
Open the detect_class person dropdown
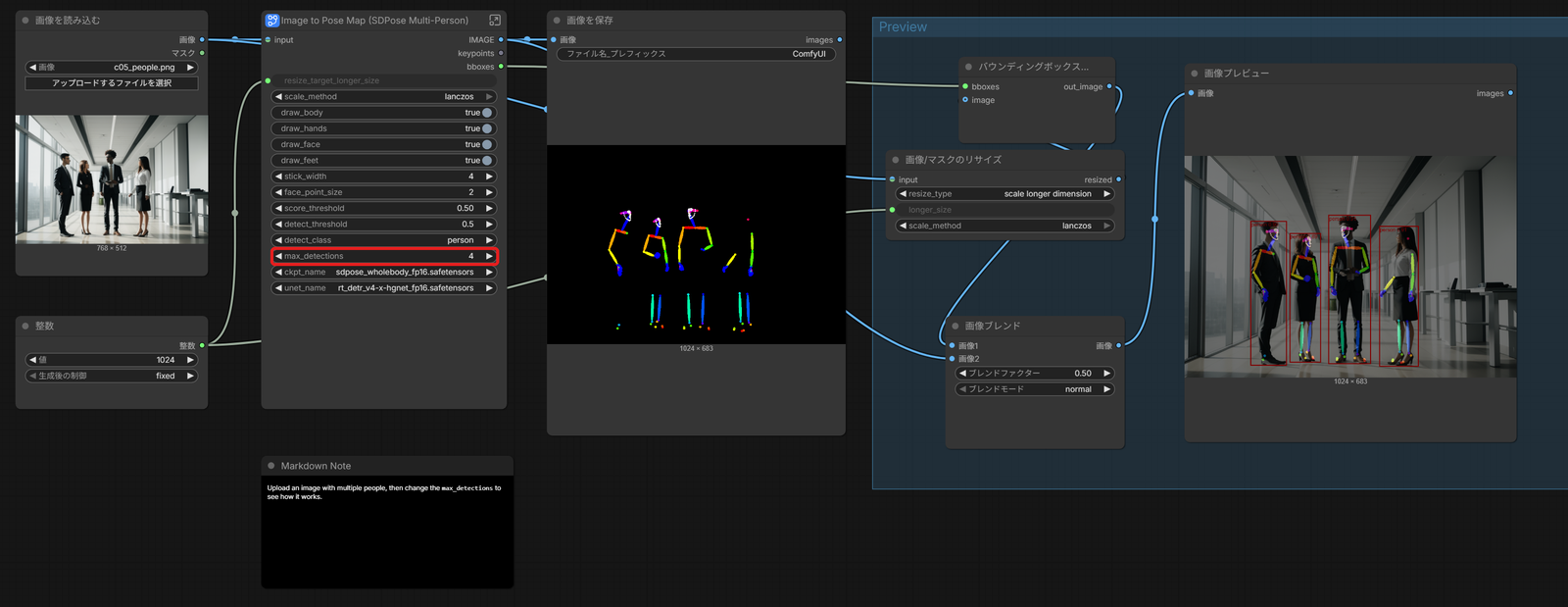coord(384,240)
